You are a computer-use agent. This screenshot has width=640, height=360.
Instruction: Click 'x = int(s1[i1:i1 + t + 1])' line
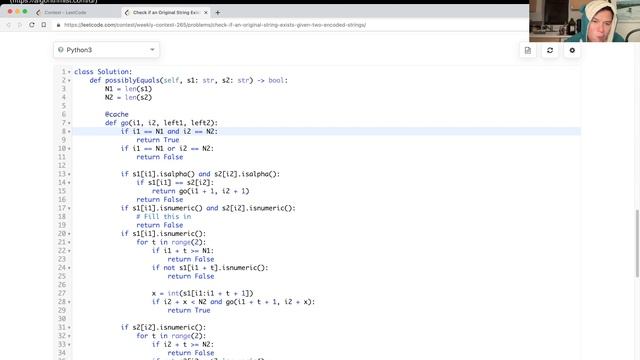coord(202,293)
